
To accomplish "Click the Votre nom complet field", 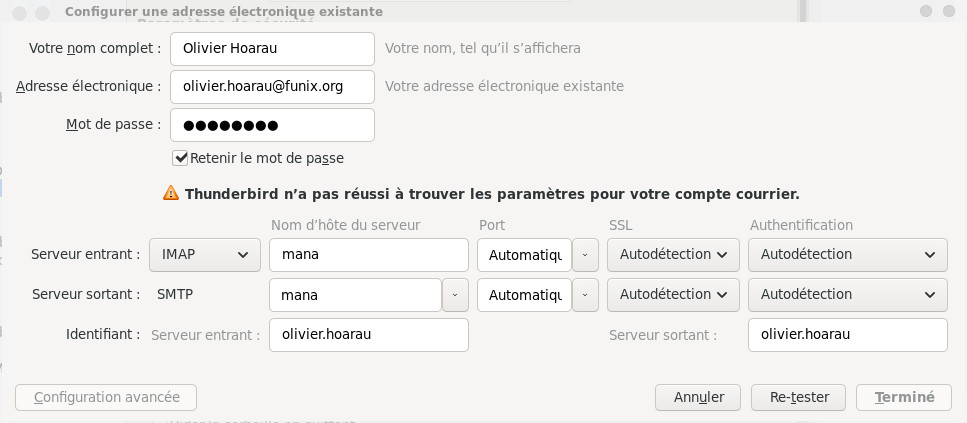I will 272,48.
